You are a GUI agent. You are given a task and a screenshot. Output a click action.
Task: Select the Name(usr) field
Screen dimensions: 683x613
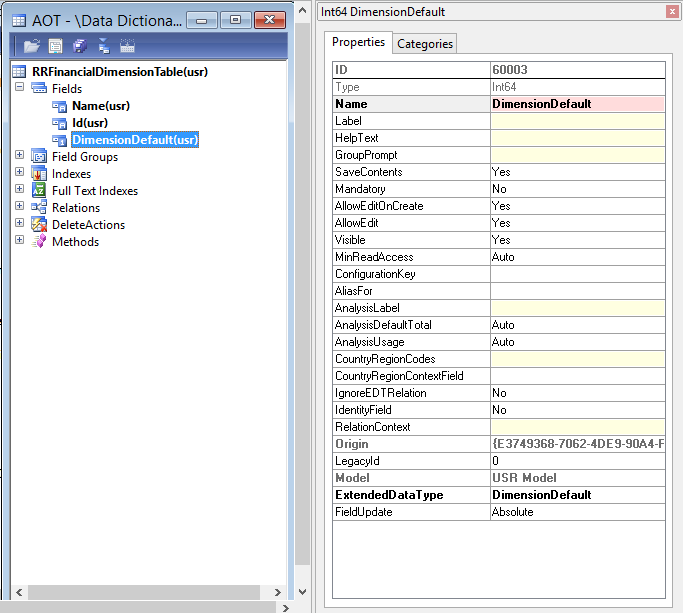pos(101,106)
